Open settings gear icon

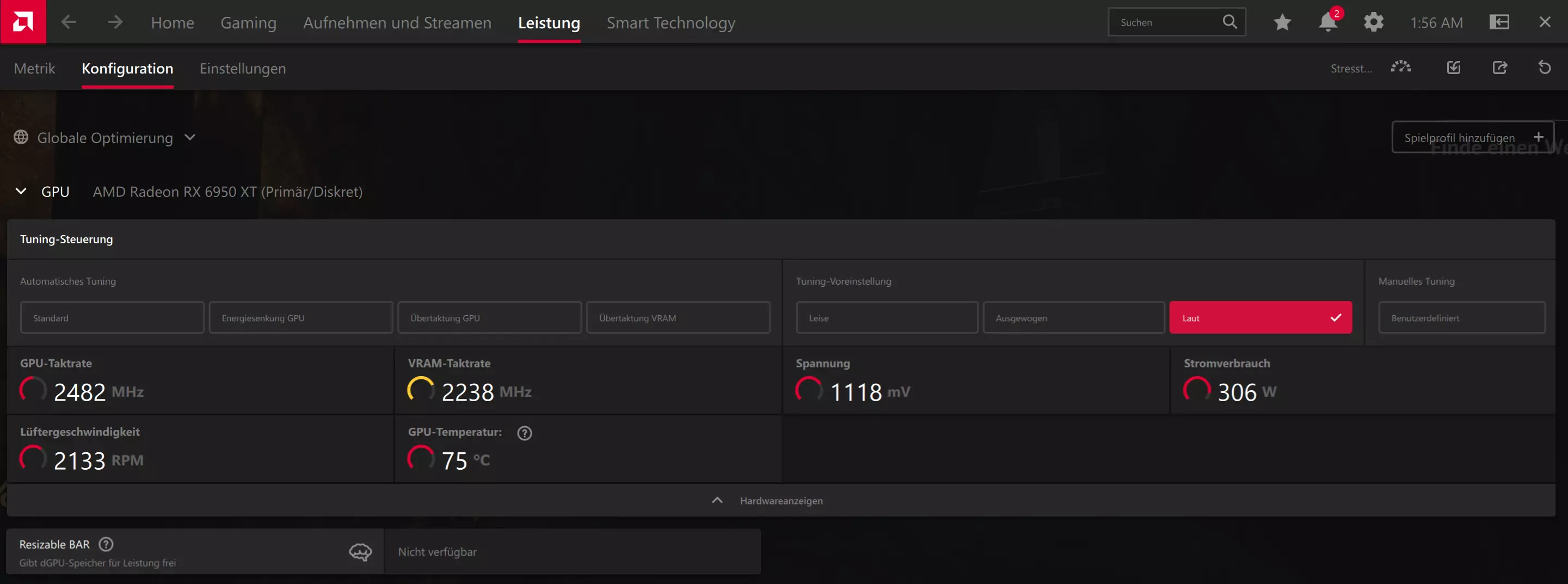coord(1373,22)
